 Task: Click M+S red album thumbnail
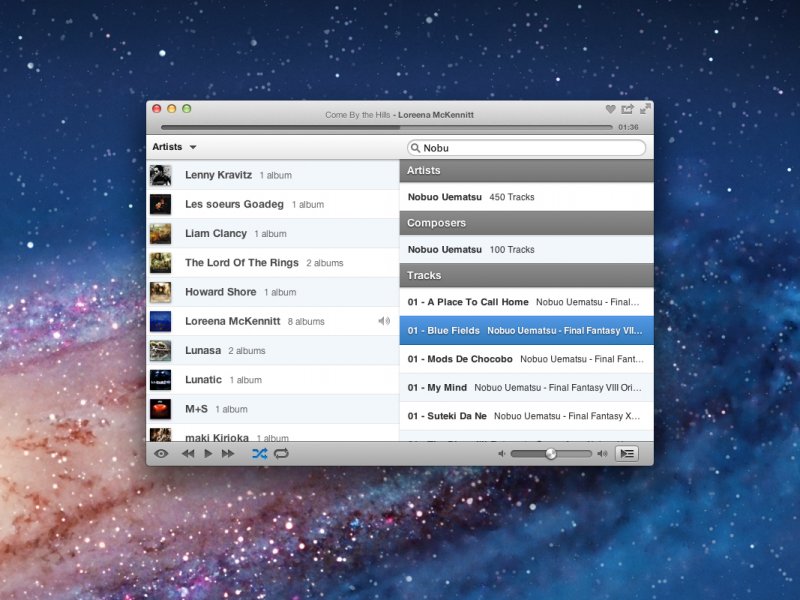click(x=160, y=409)
